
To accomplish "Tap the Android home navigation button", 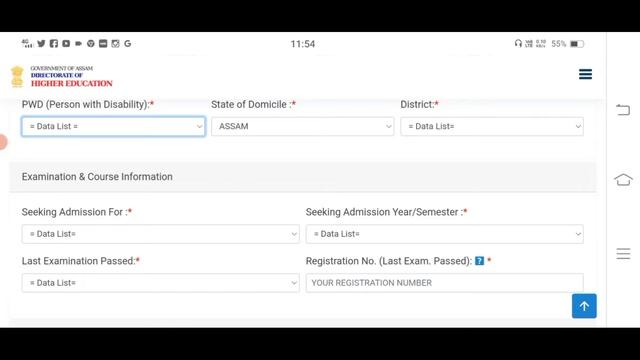I will [623, 180].
